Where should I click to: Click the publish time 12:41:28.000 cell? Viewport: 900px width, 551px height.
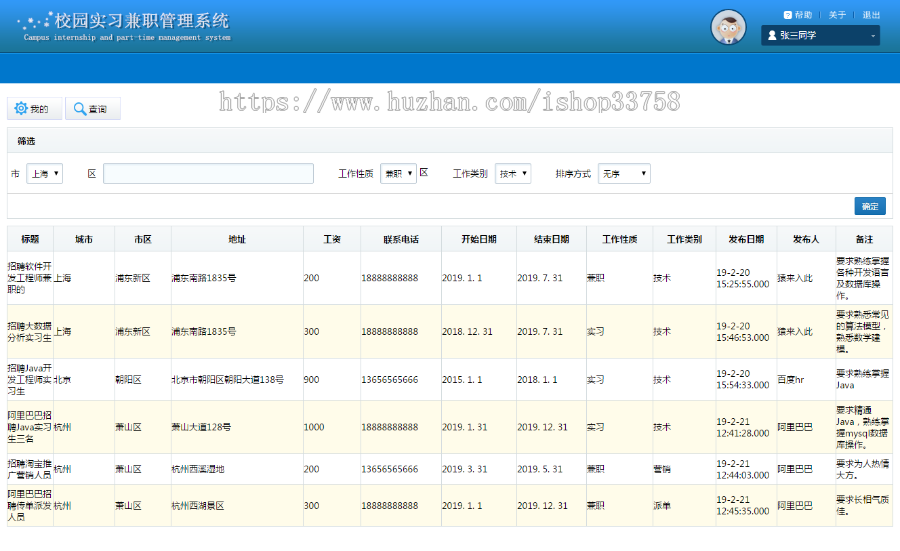point(746,427)
